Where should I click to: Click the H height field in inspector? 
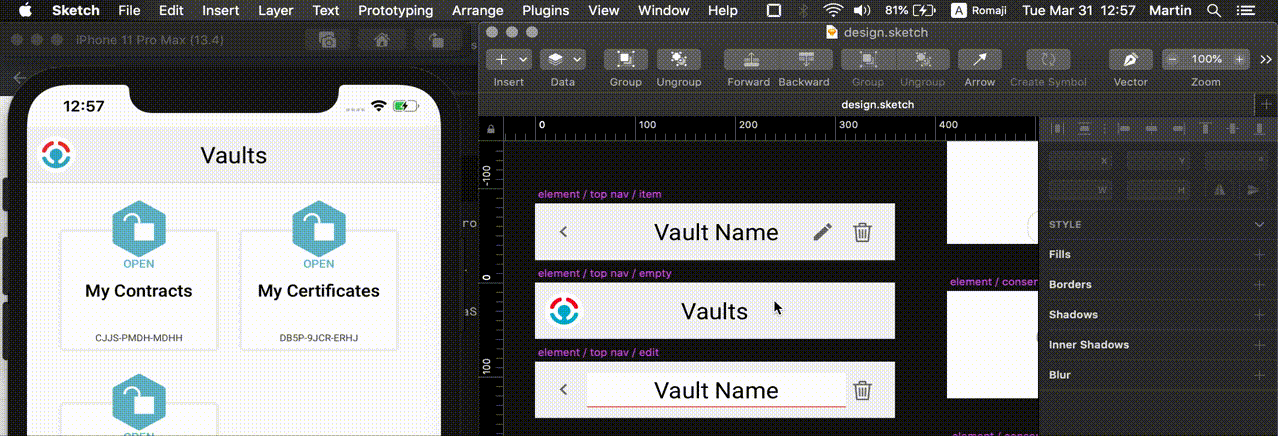click(1160, 189)
